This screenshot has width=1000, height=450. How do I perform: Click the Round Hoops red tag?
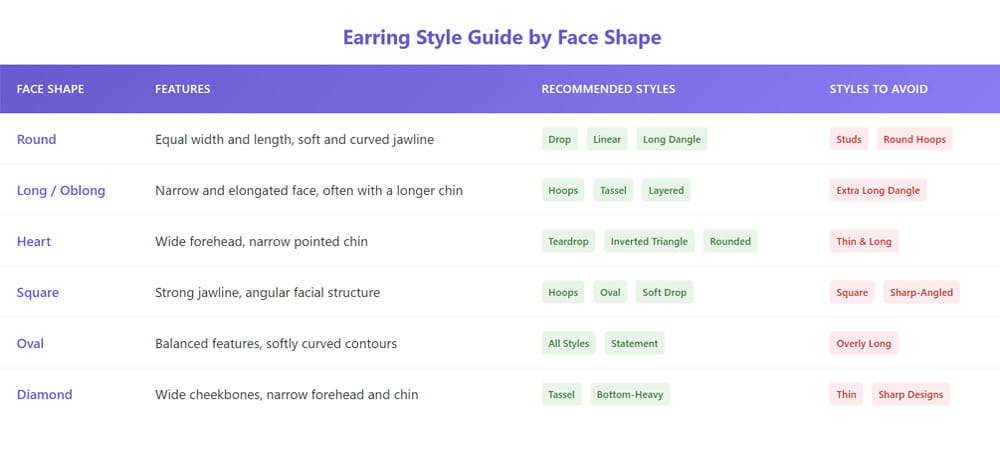(914, 139)
